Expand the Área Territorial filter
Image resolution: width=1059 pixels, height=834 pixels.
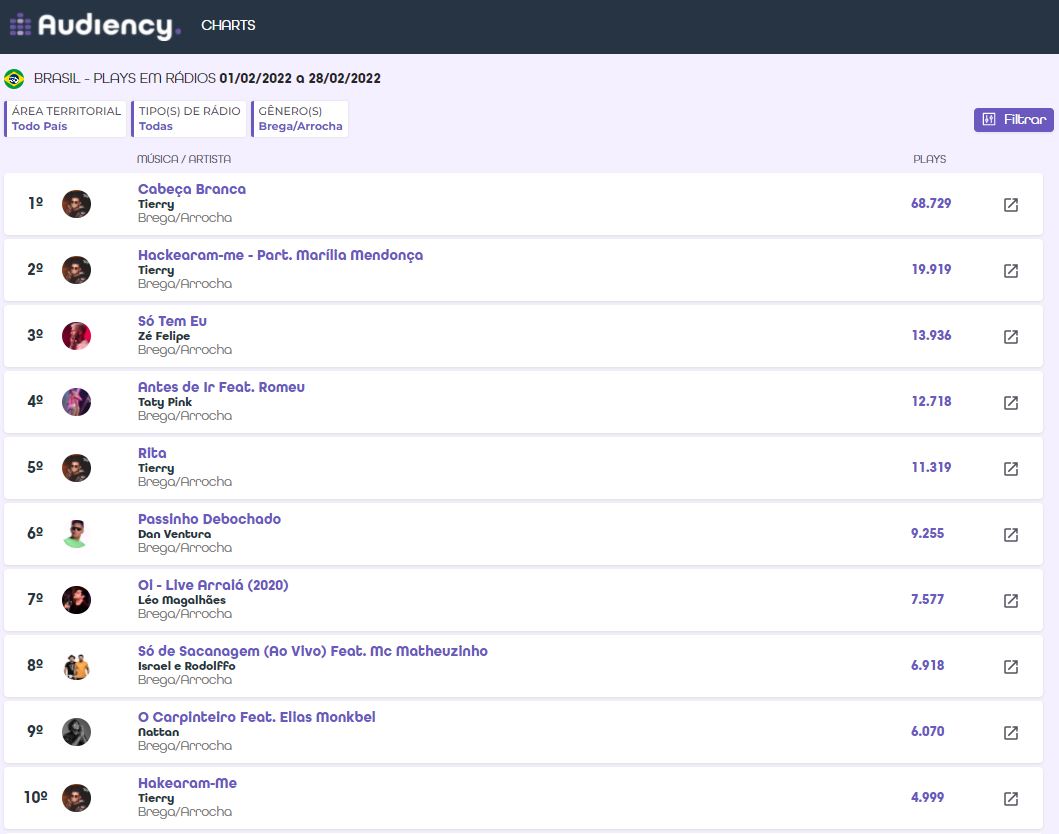(66, 119)
